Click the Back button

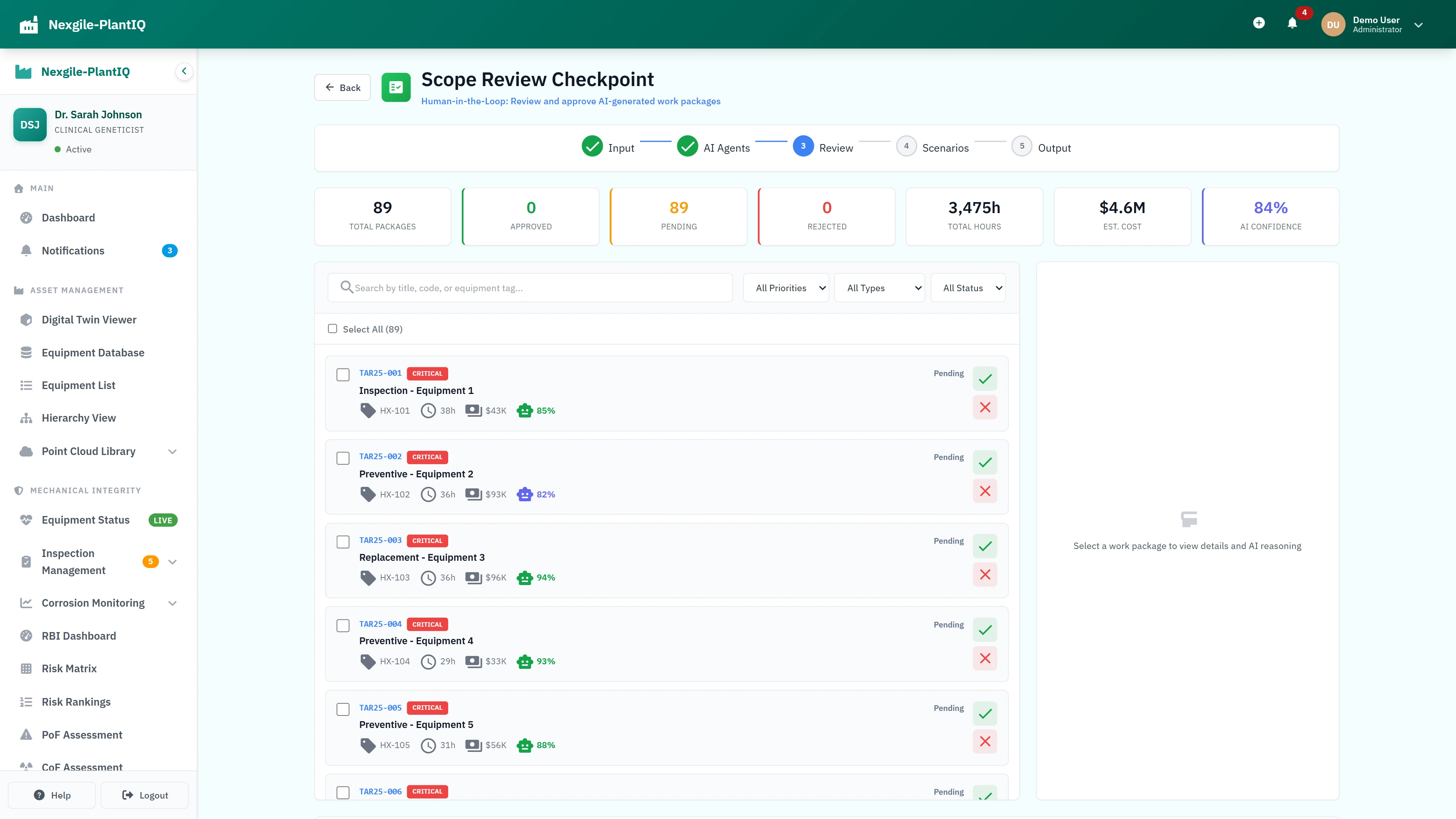click(x=342, y=87)
